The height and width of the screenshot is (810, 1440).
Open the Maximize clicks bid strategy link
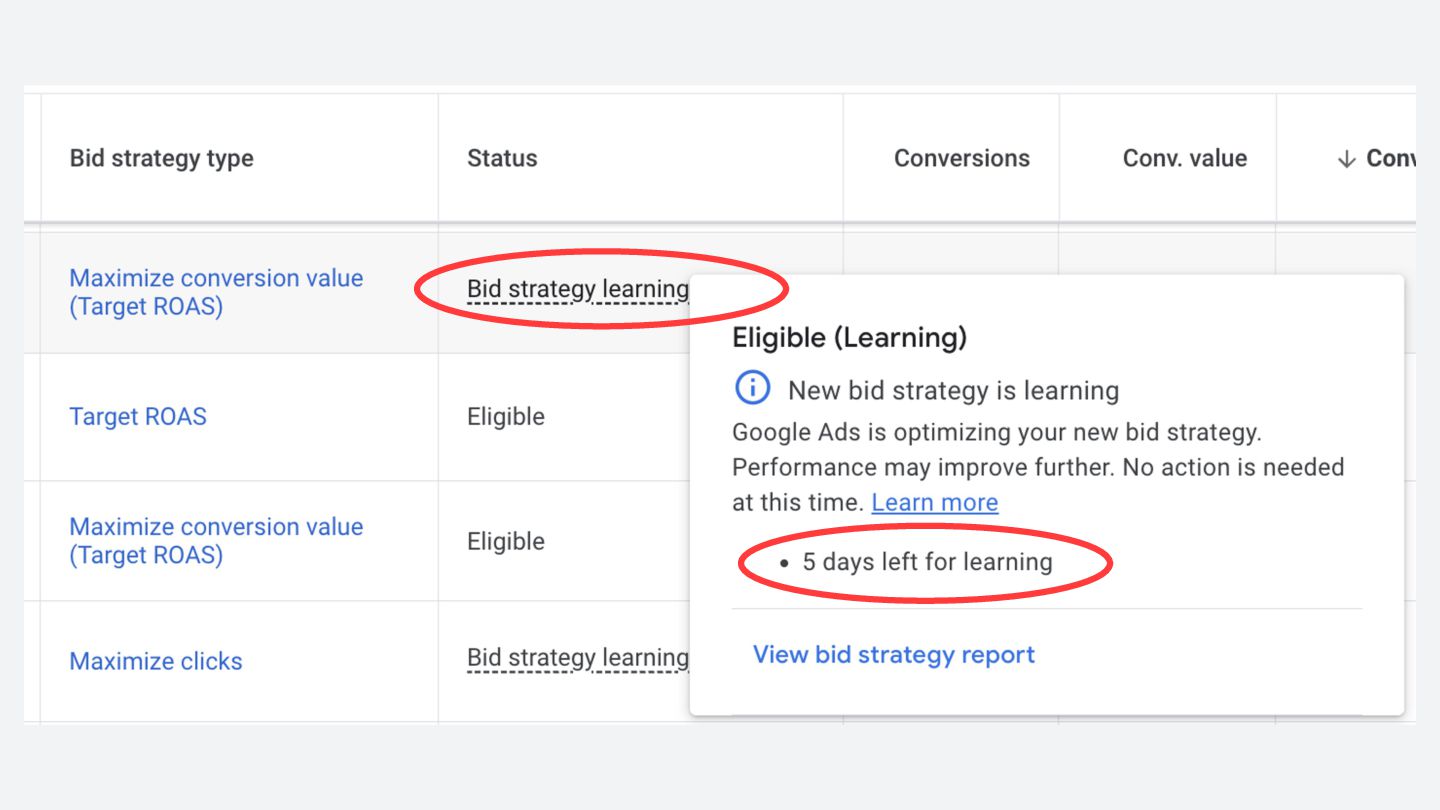pyautogui.click(x=156, y=661)
